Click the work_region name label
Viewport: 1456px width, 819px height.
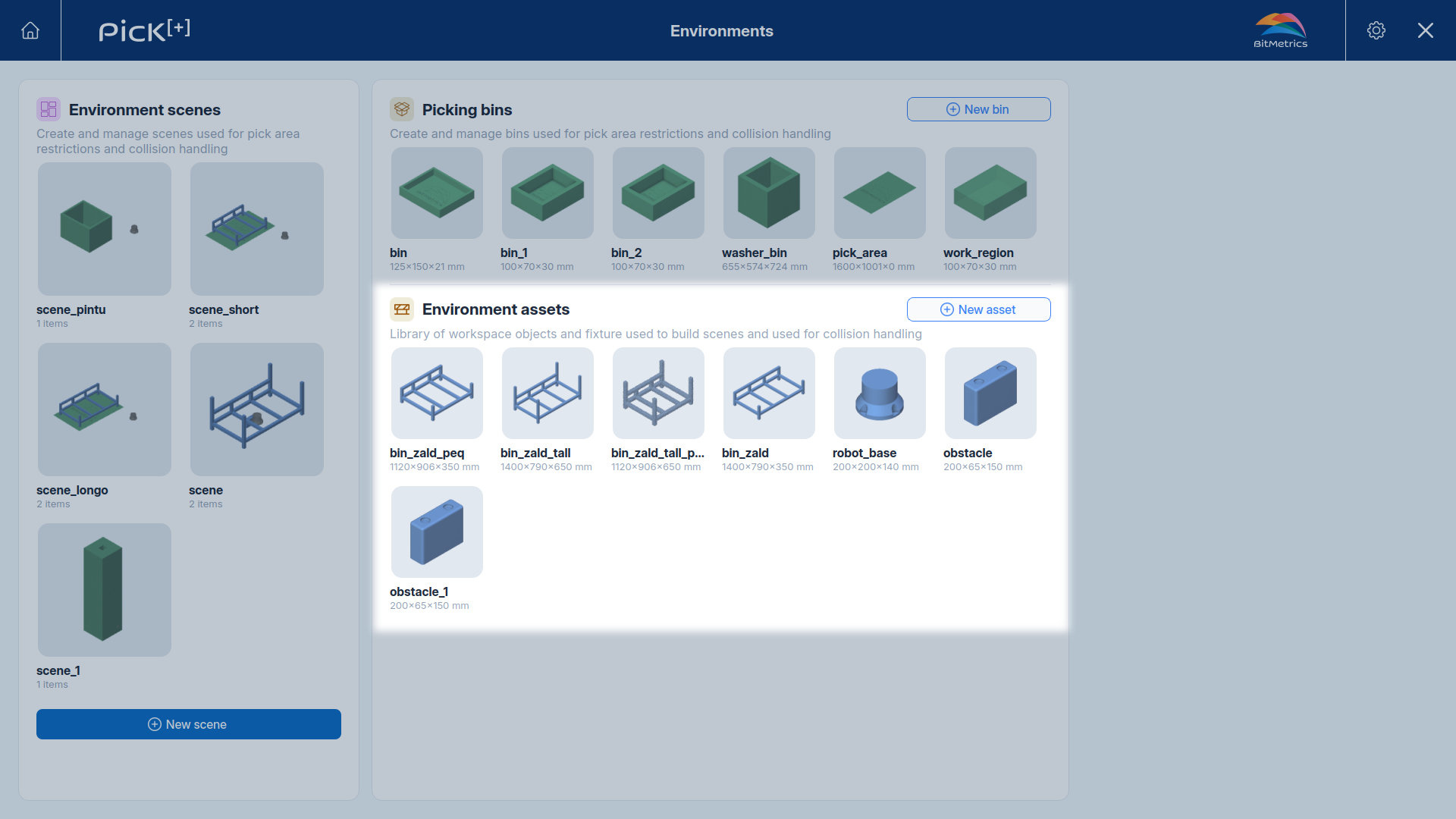(x=978, y=253)
